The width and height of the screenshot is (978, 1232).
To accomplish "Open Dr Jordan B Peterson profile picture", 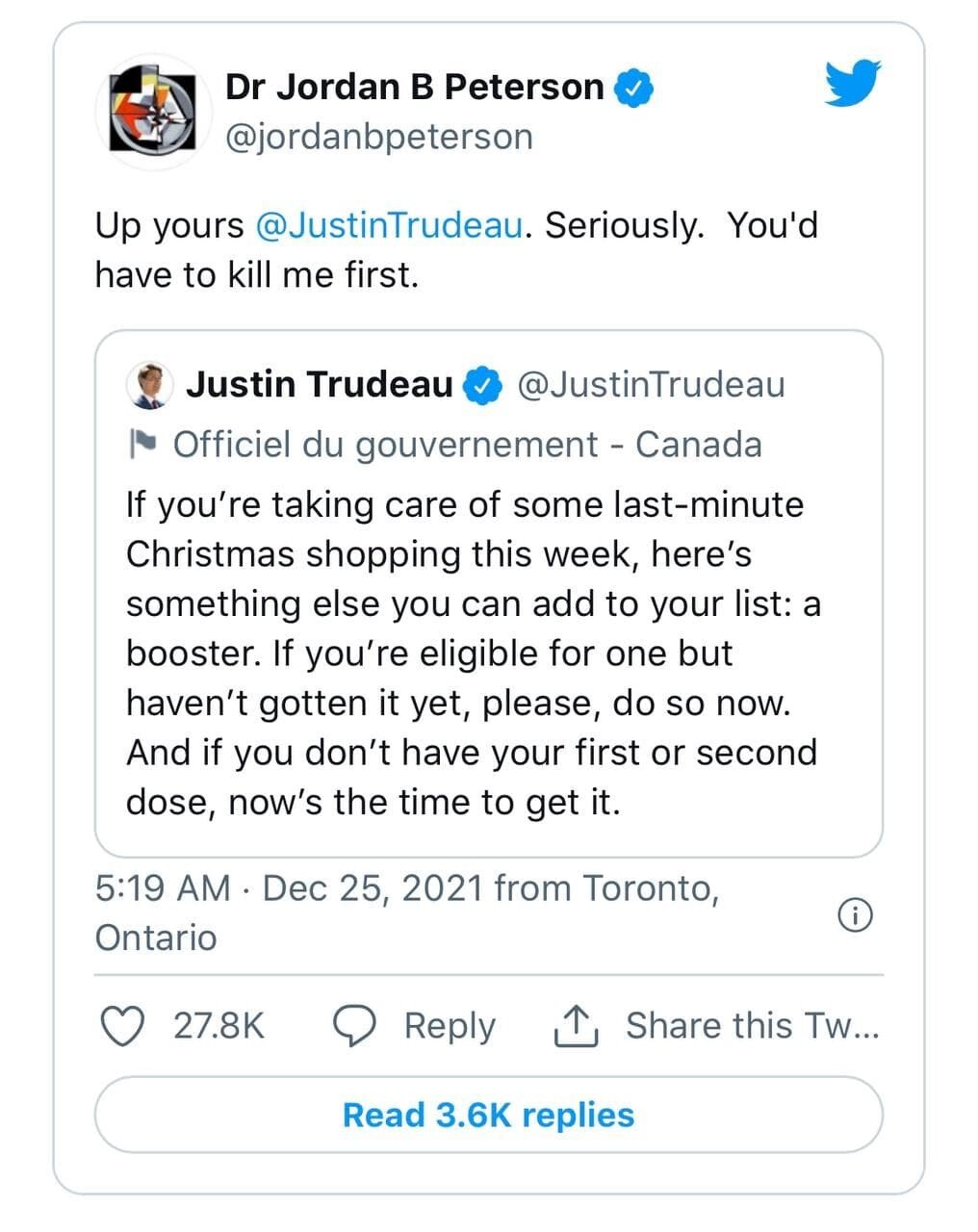I will click(x=153, y=112).
